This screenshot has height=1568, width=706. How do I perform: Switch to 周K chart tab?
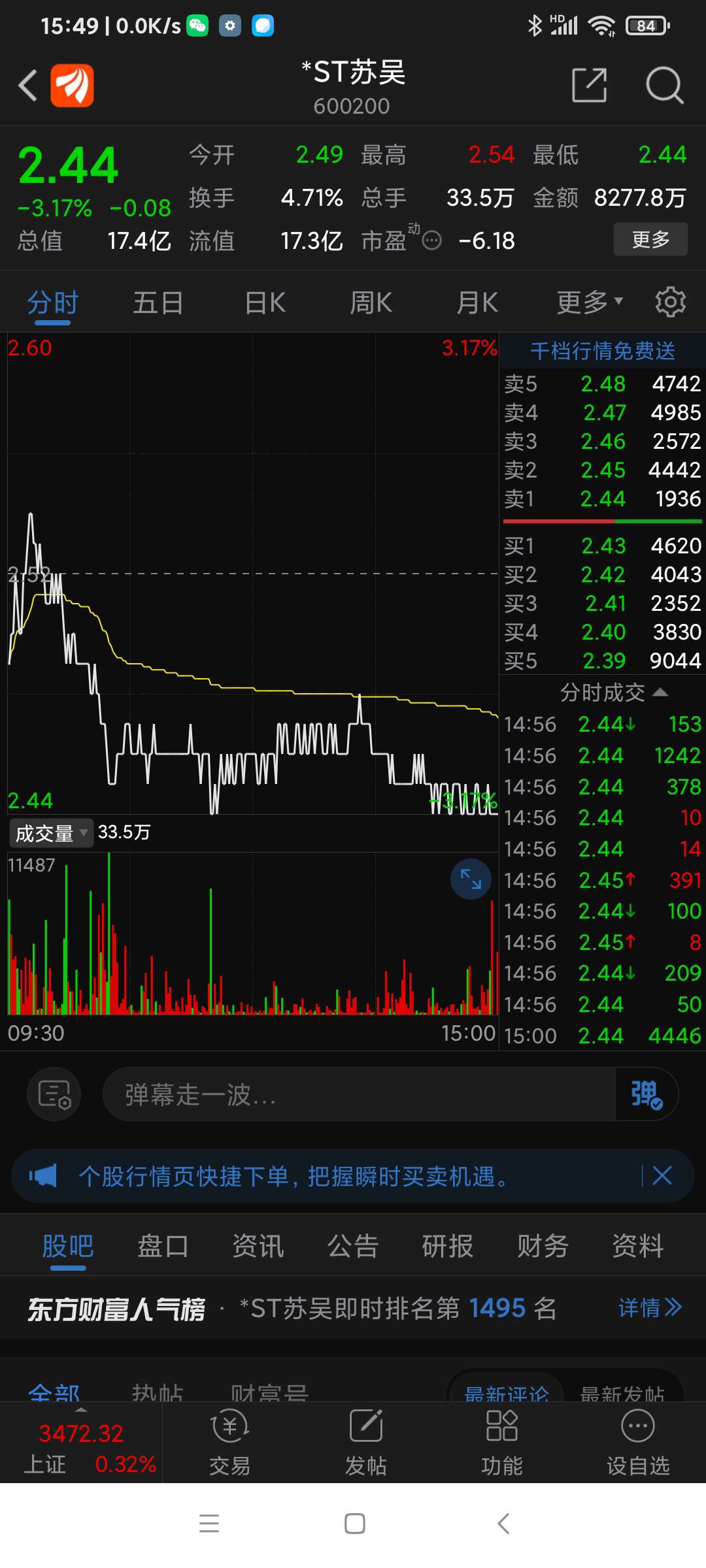point(371,302)
